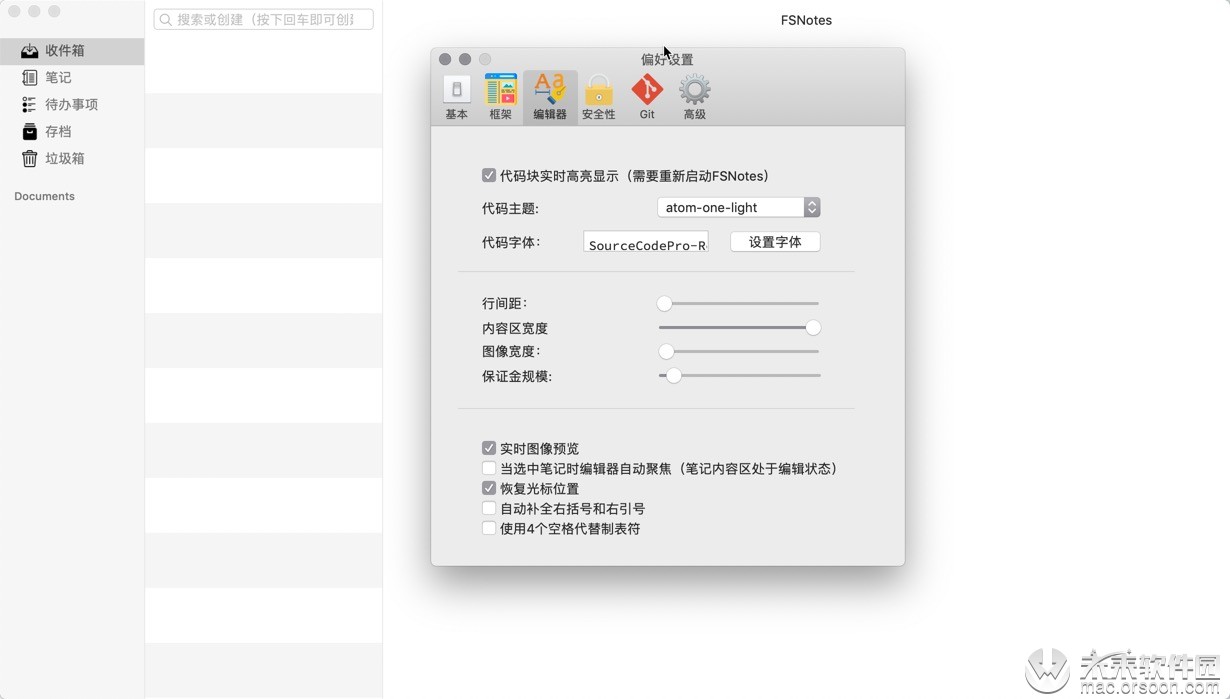This screenshot has height=699, width=1230.
Task: Minimize the 偏好设置 window
Action: point(465,59)
